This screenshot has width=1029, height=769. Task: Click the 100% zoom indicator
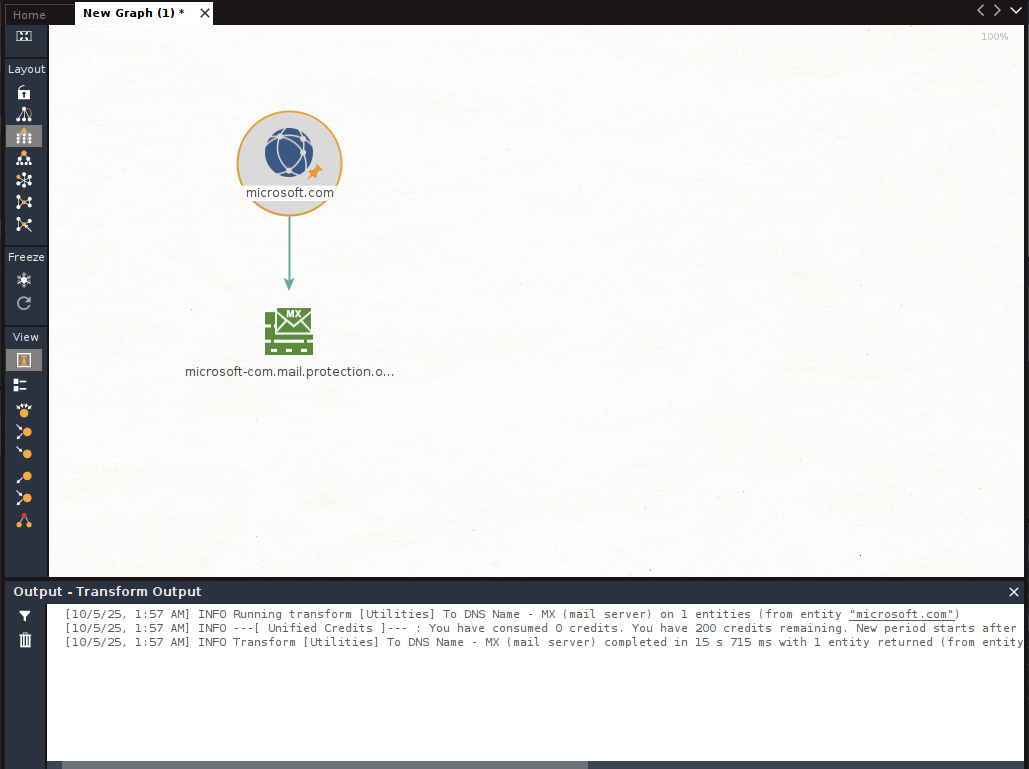994,37
